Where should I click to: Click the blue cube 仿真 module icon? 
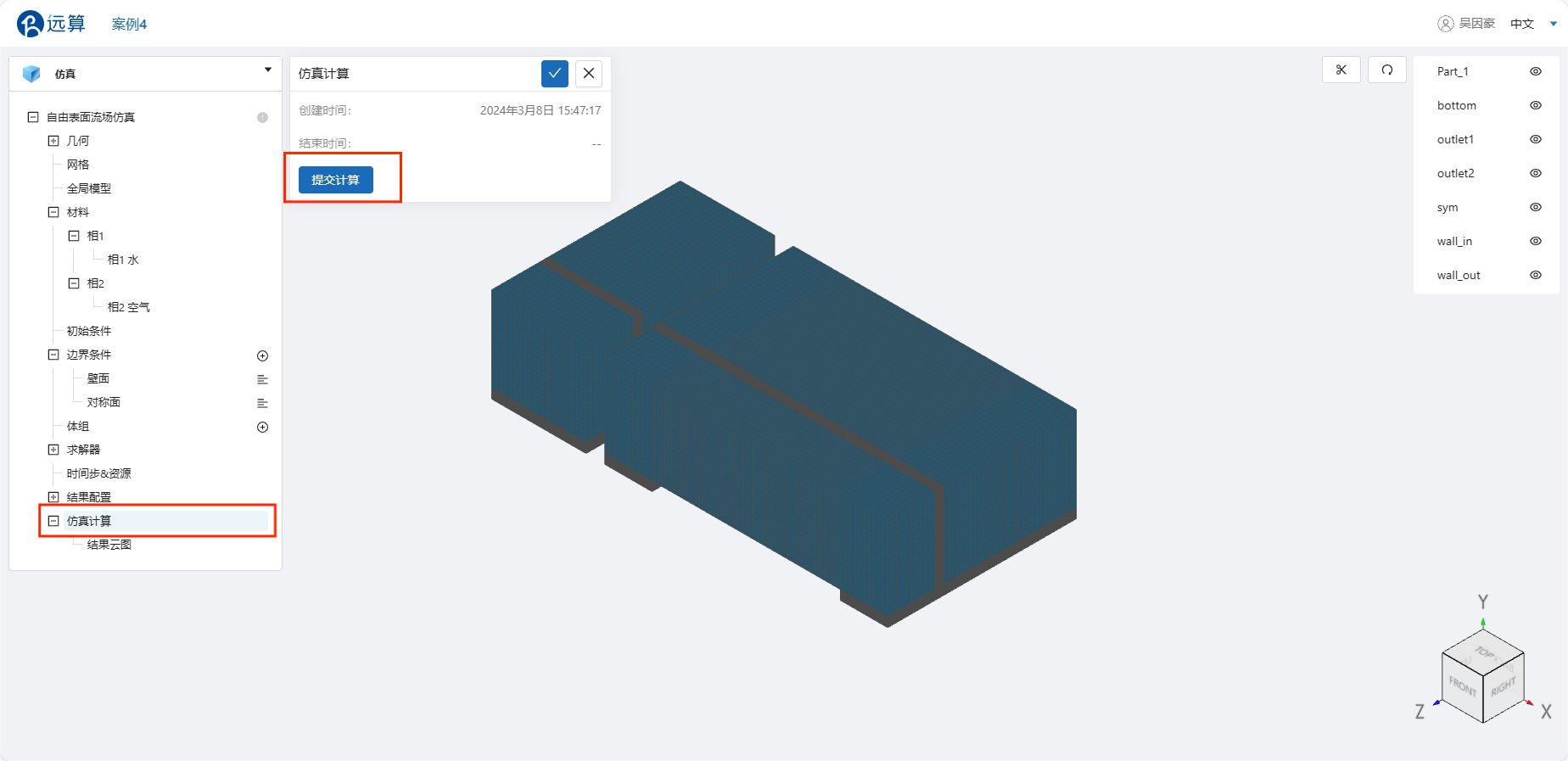tap(31, 74)
